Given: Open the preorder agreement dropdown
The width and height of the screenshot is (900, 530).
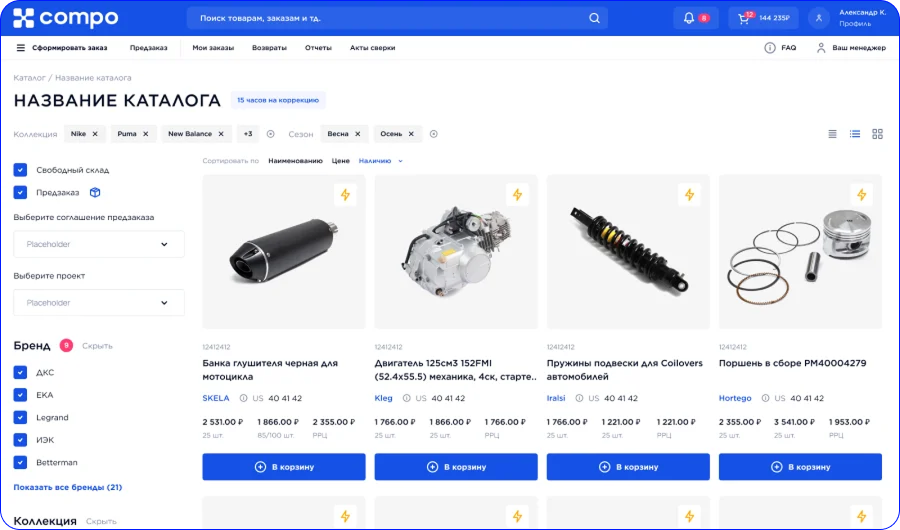Looking at the screenshot, I should tap(99, 244).
